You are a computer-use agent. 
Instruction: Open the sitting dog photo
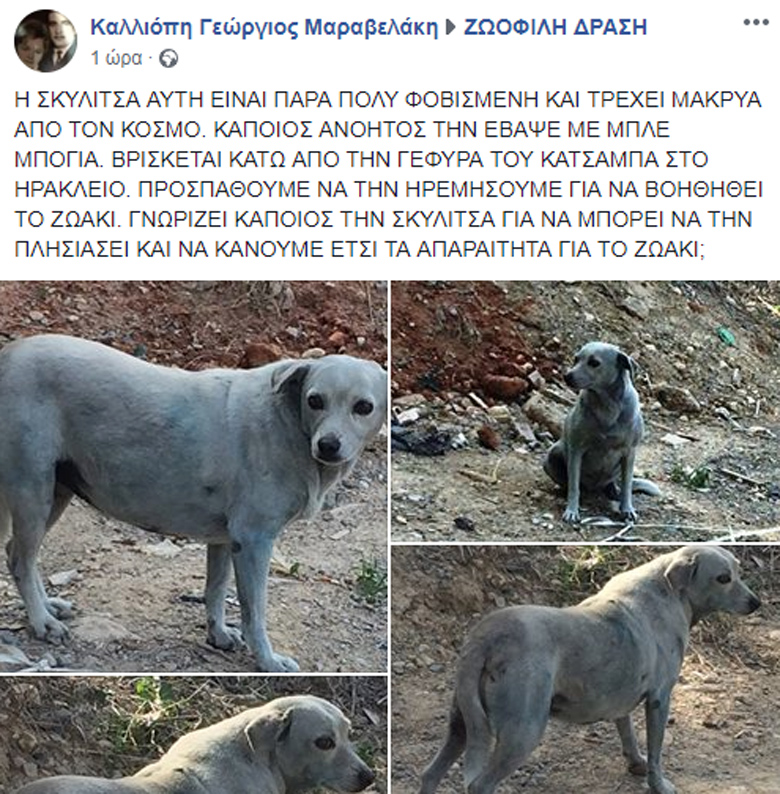pos(586,411)
